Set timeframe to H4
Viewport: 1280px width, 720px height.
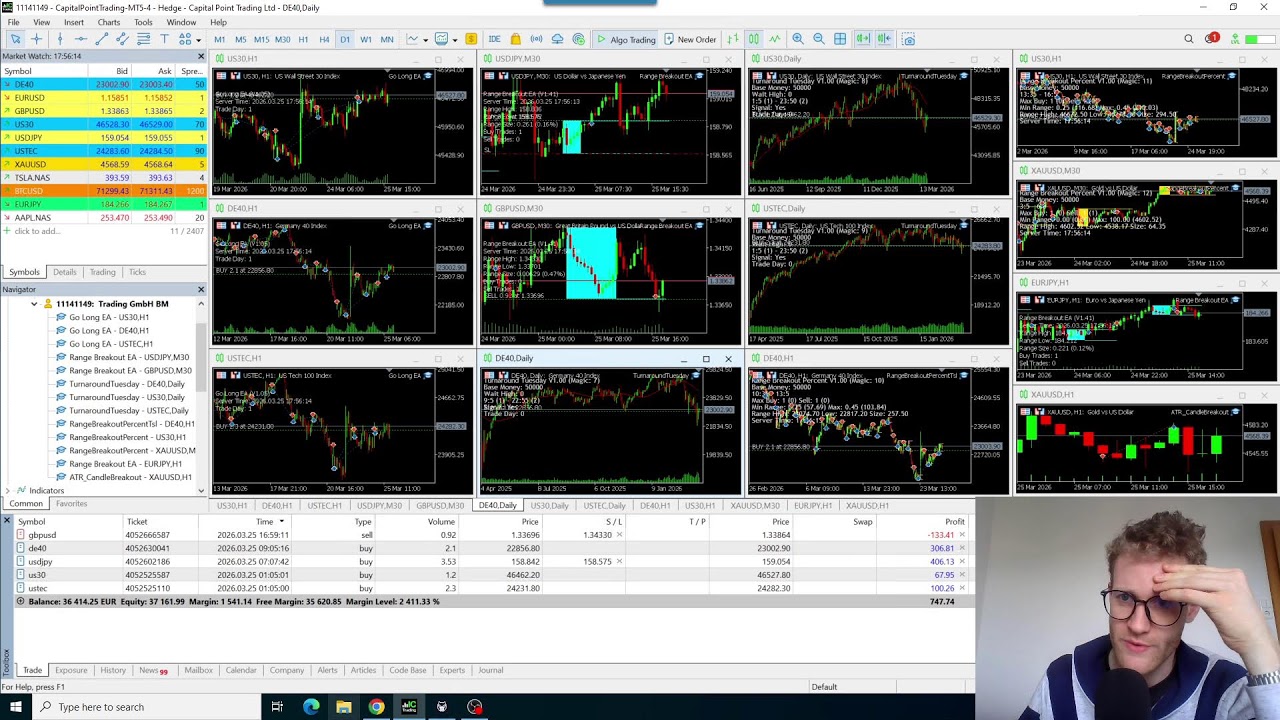tap(324, 39)
